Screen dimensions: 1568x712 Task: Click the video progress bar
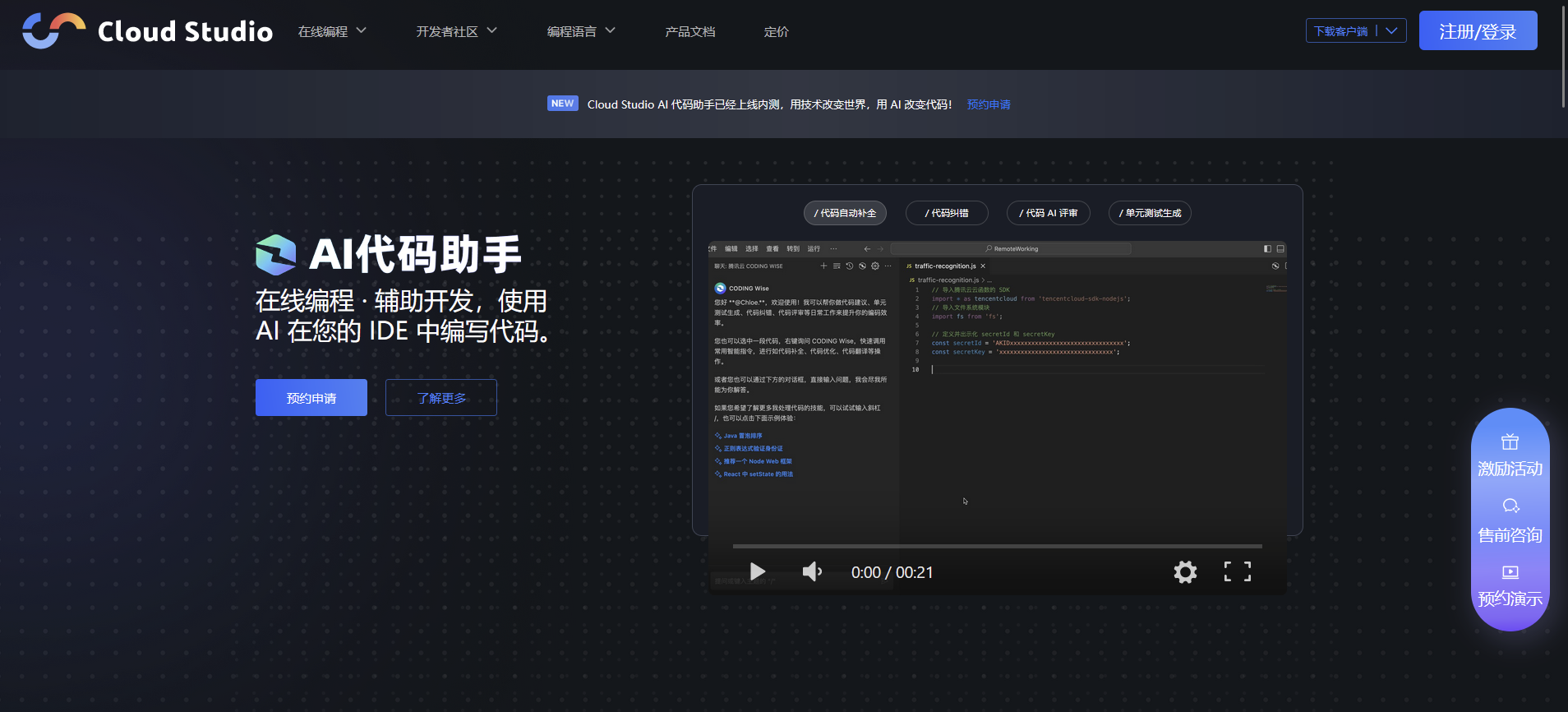click(997, 546)
